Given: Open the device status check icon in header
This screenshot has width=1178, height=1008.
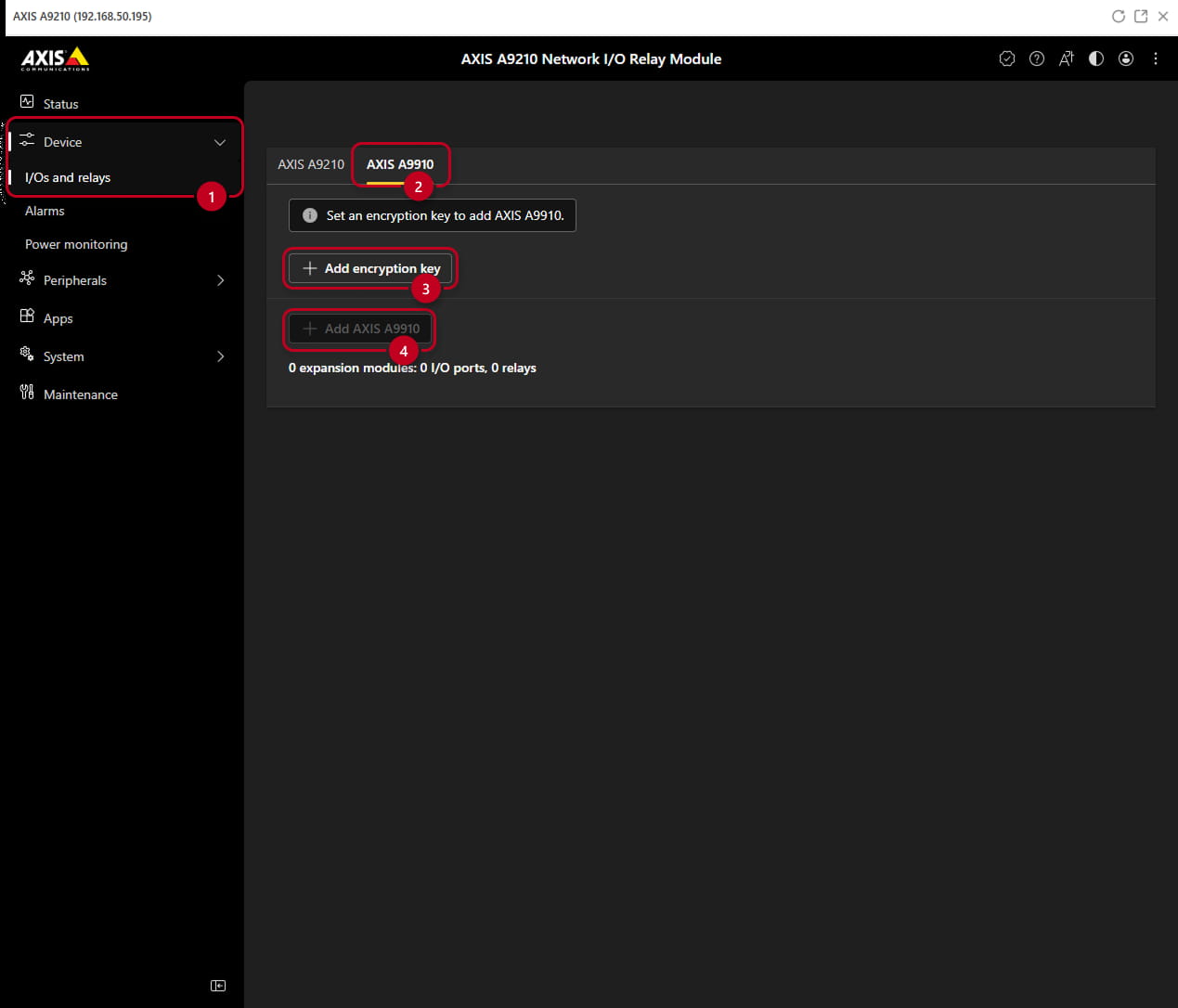Looking at the screenshot, I should (1007, 58).
